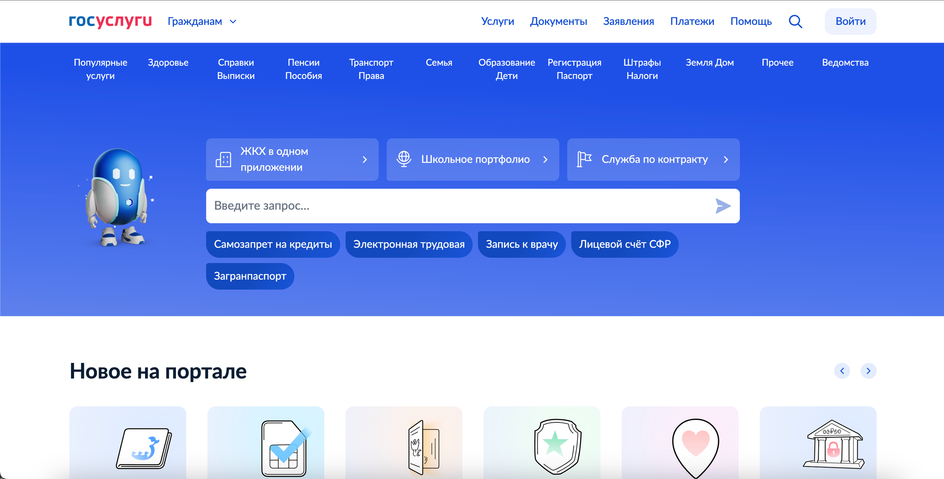
Task: Select Транспорт Права category
Action: 371,69
